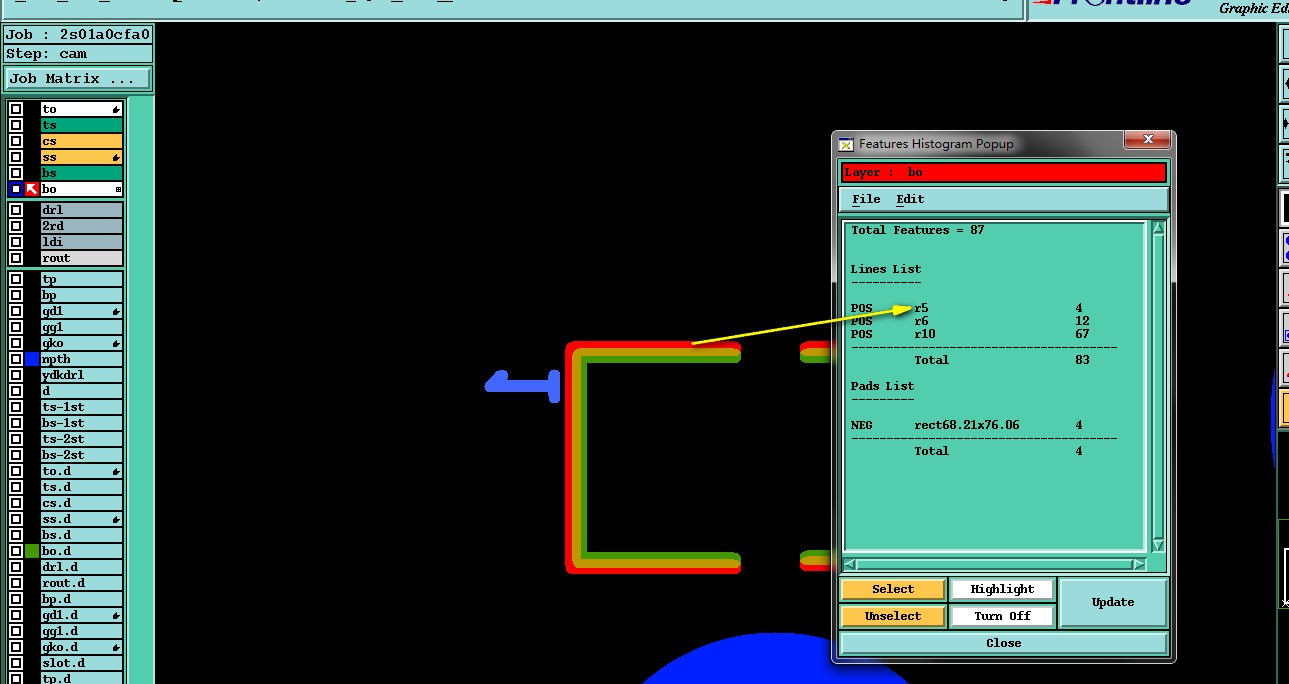
Task: Select the rect68.21x76.06 pad entry
Action: pos(968,425)
